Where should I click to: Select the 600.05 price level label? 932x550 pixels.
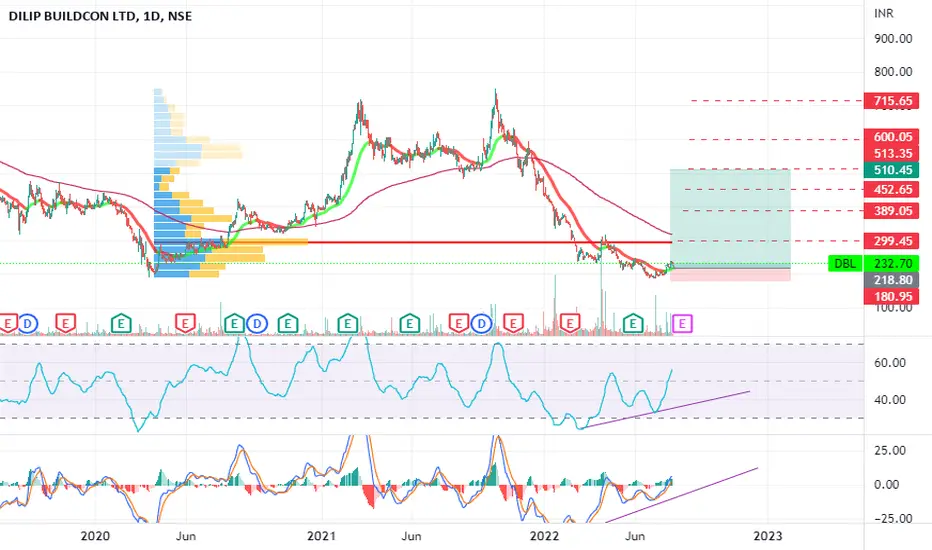click(892, 137)
